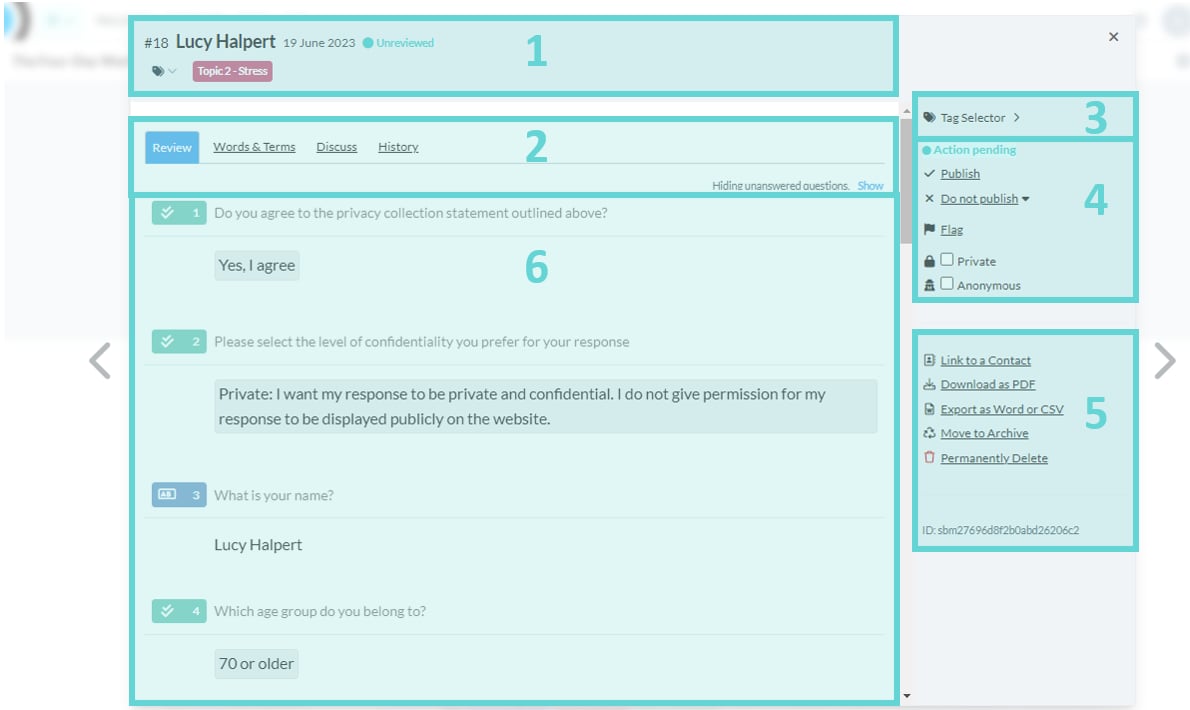Click the Unreviewed status indicator
The image size is (1190, 710).
pos(398,43)
